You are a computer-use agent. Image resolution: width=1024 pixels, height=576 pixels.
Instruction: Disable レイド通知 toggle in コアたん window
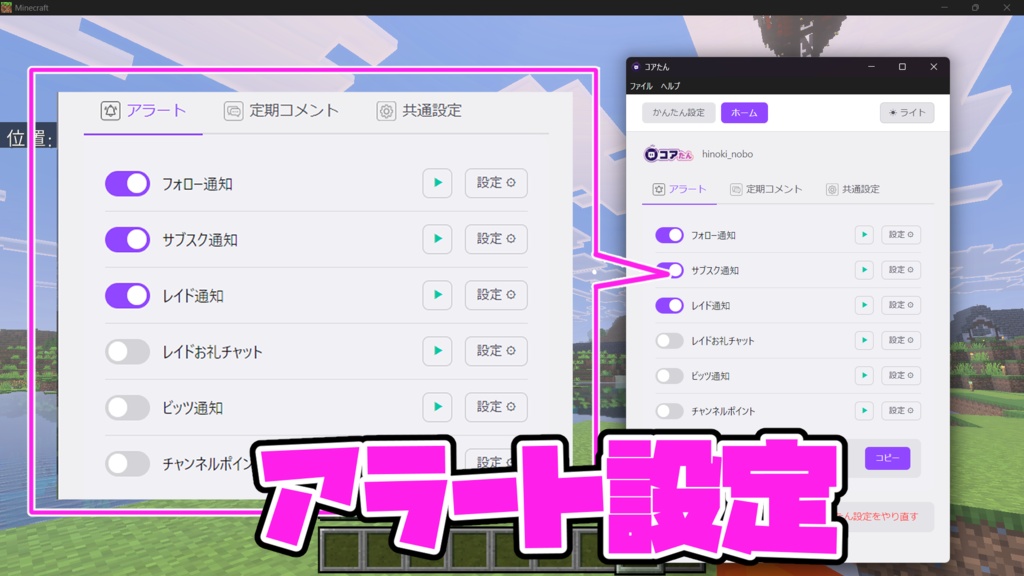coord(669,305)
